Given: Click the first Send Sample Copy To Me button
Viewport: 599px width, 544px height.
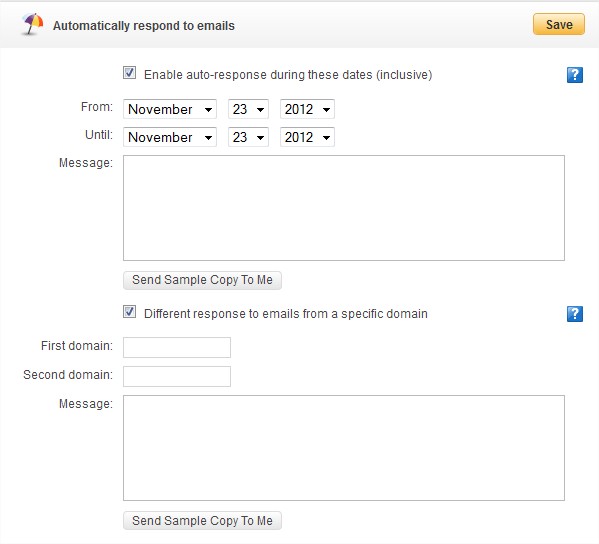Looking at the screenshot, I should (x=202, y=280).
